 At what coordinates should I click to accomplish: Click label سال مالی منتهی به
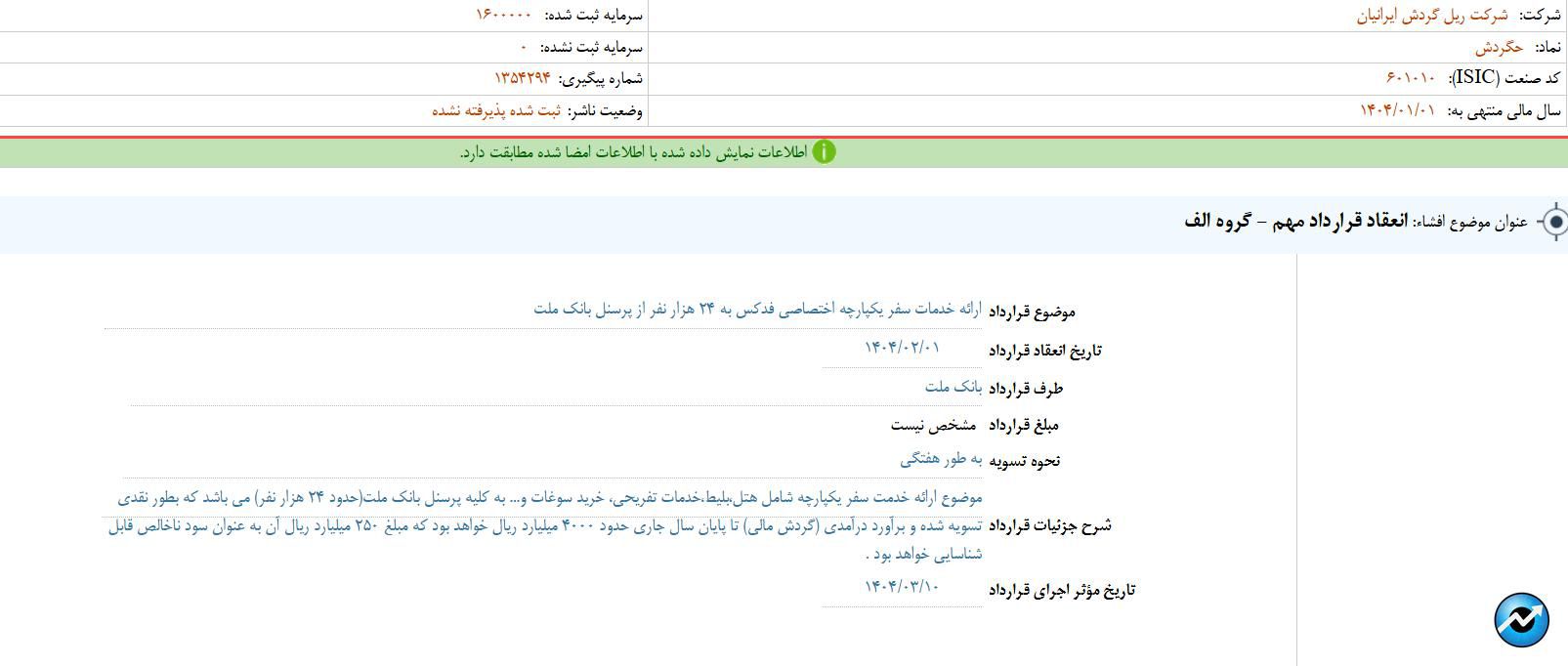[1504, 110]
